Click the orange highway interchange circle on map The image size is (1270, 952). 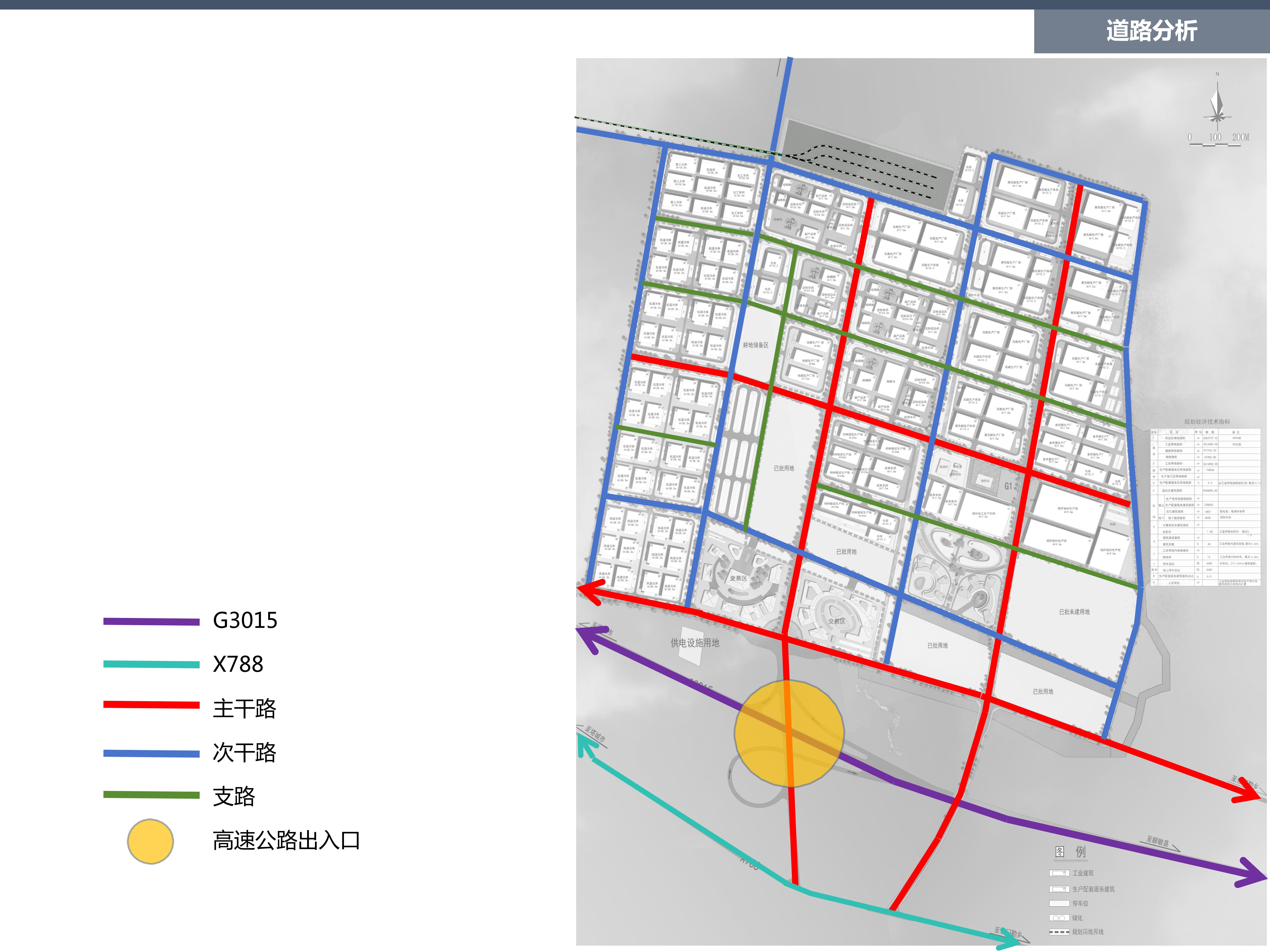point(790,733)
